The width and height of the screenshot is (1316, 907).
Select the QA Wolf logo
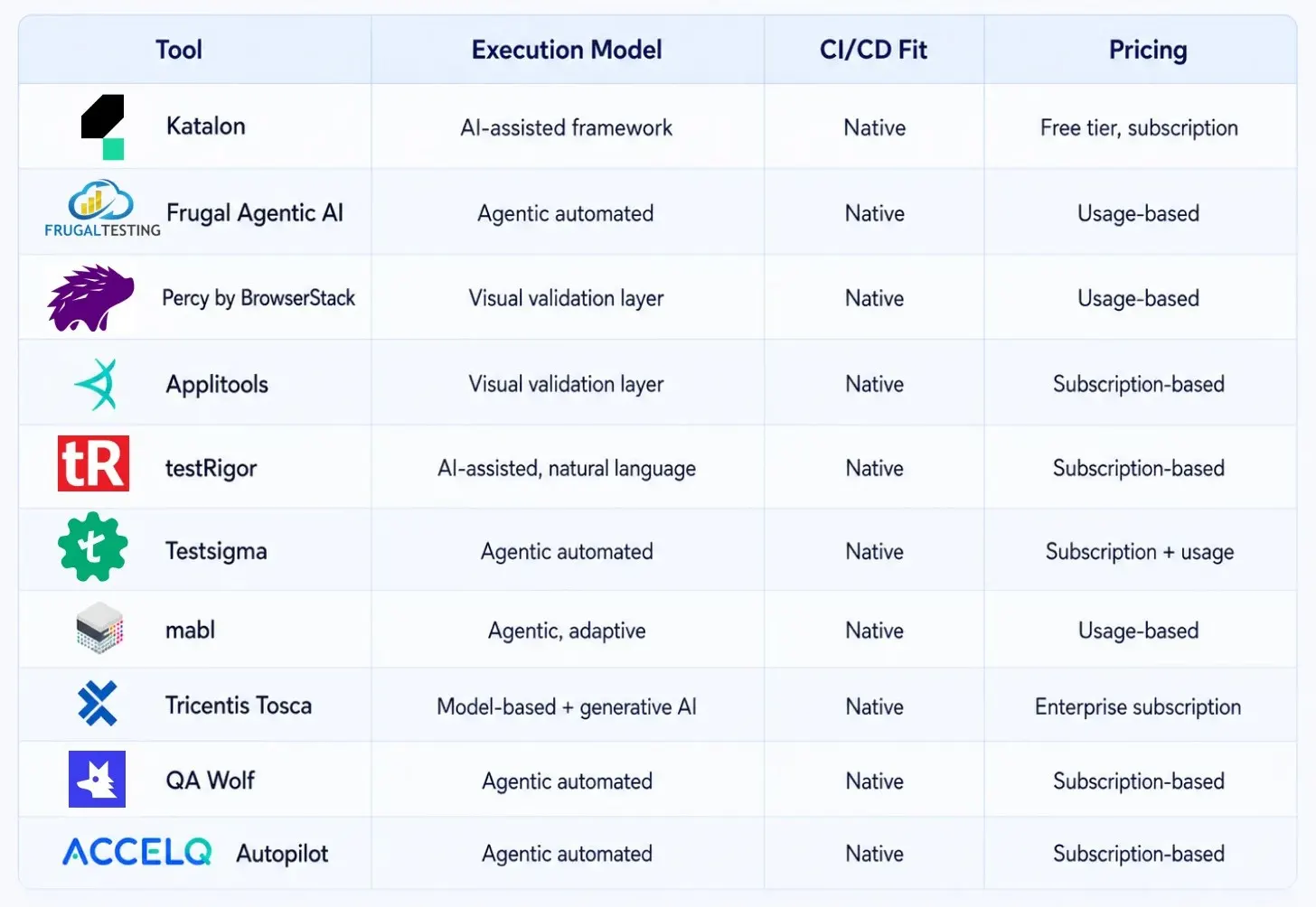pyautogui.click(x=97, y=779)
